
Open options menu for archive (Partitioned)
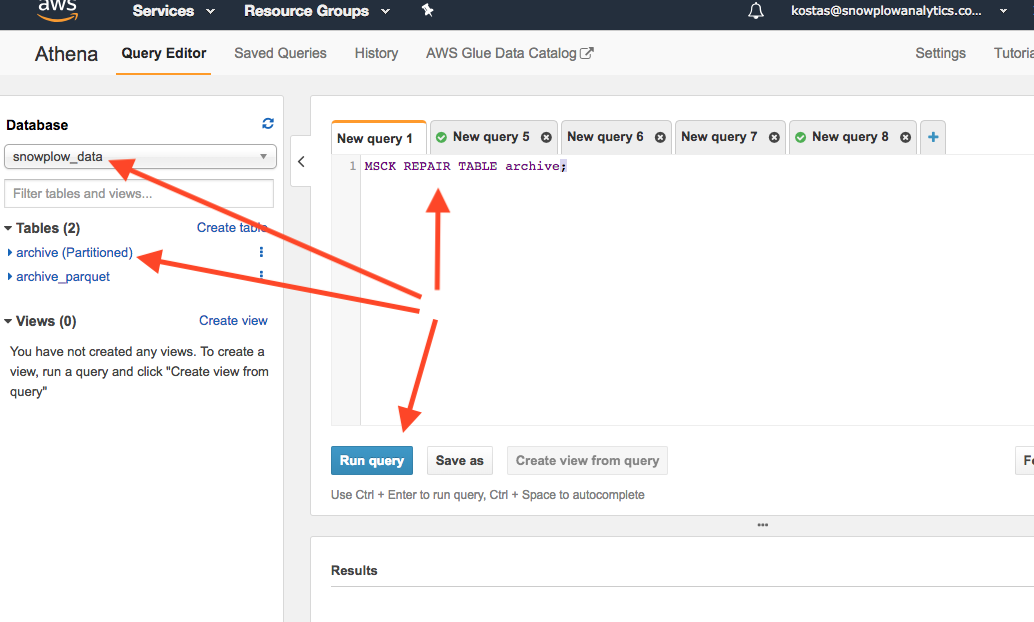(x=261, y=252)
